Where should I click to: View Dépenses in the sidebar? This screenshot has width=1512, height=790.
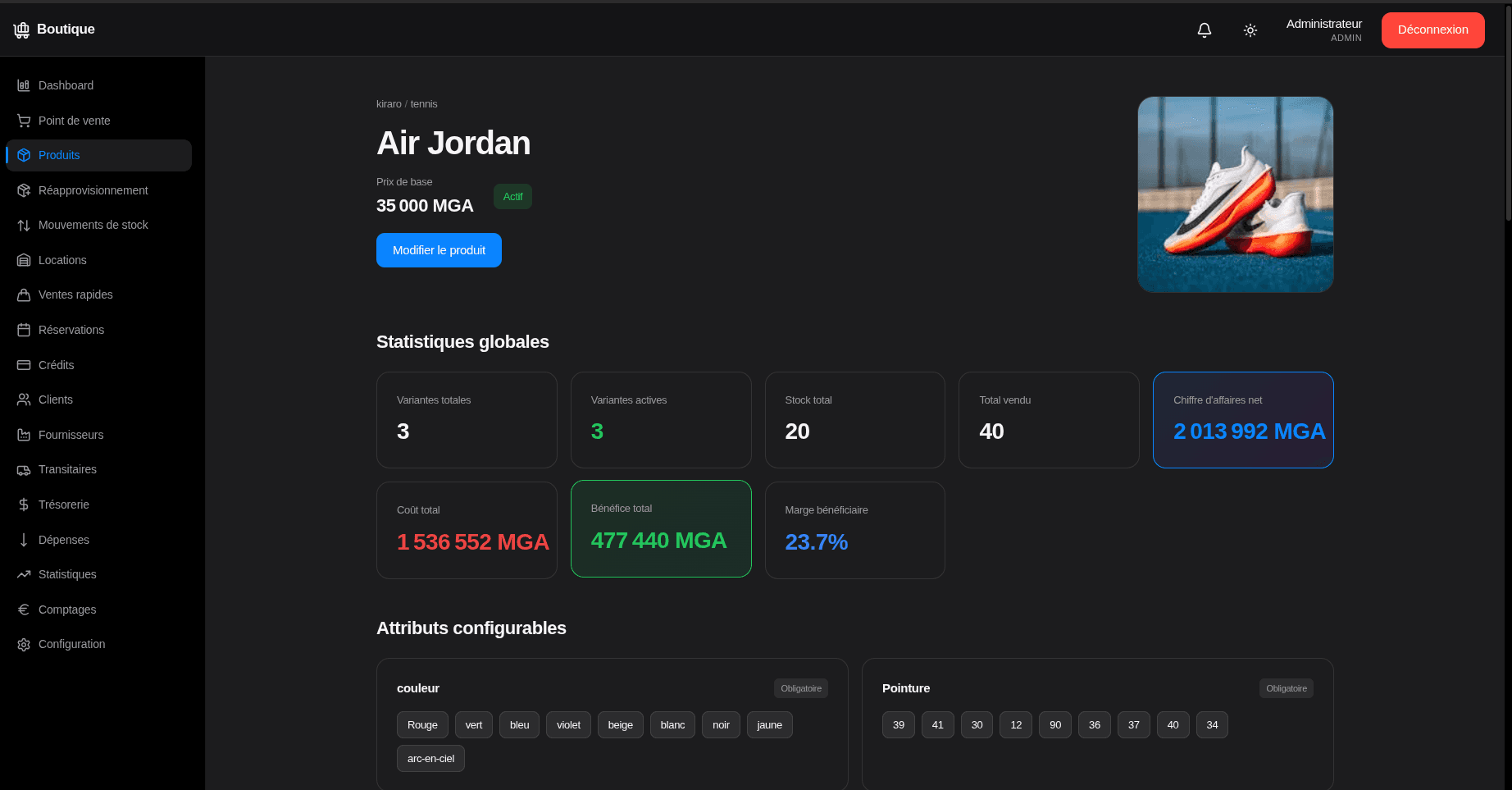pyautogui.click(x=99, y=540)
